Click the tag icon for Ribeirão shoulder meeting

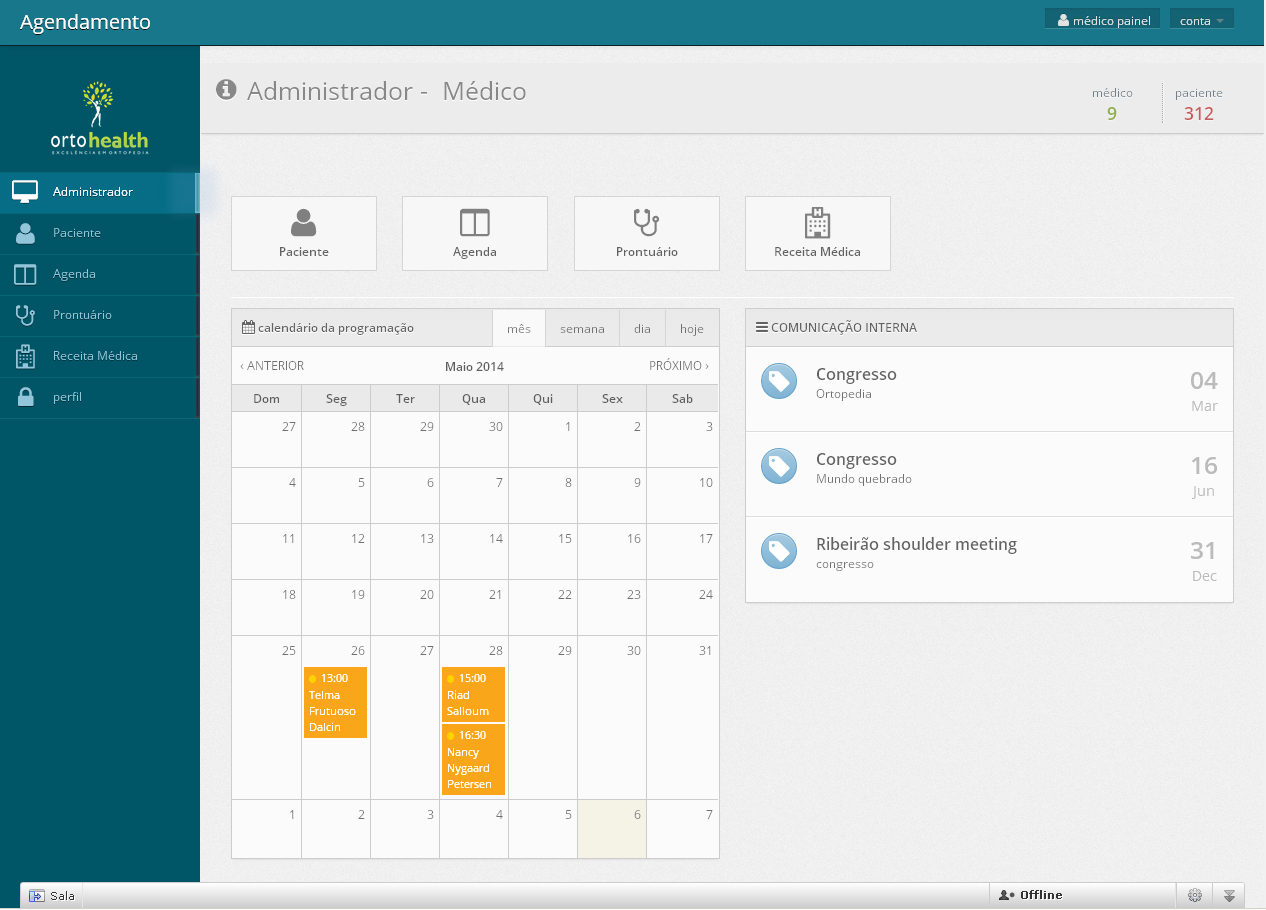(x=779, y=551)
